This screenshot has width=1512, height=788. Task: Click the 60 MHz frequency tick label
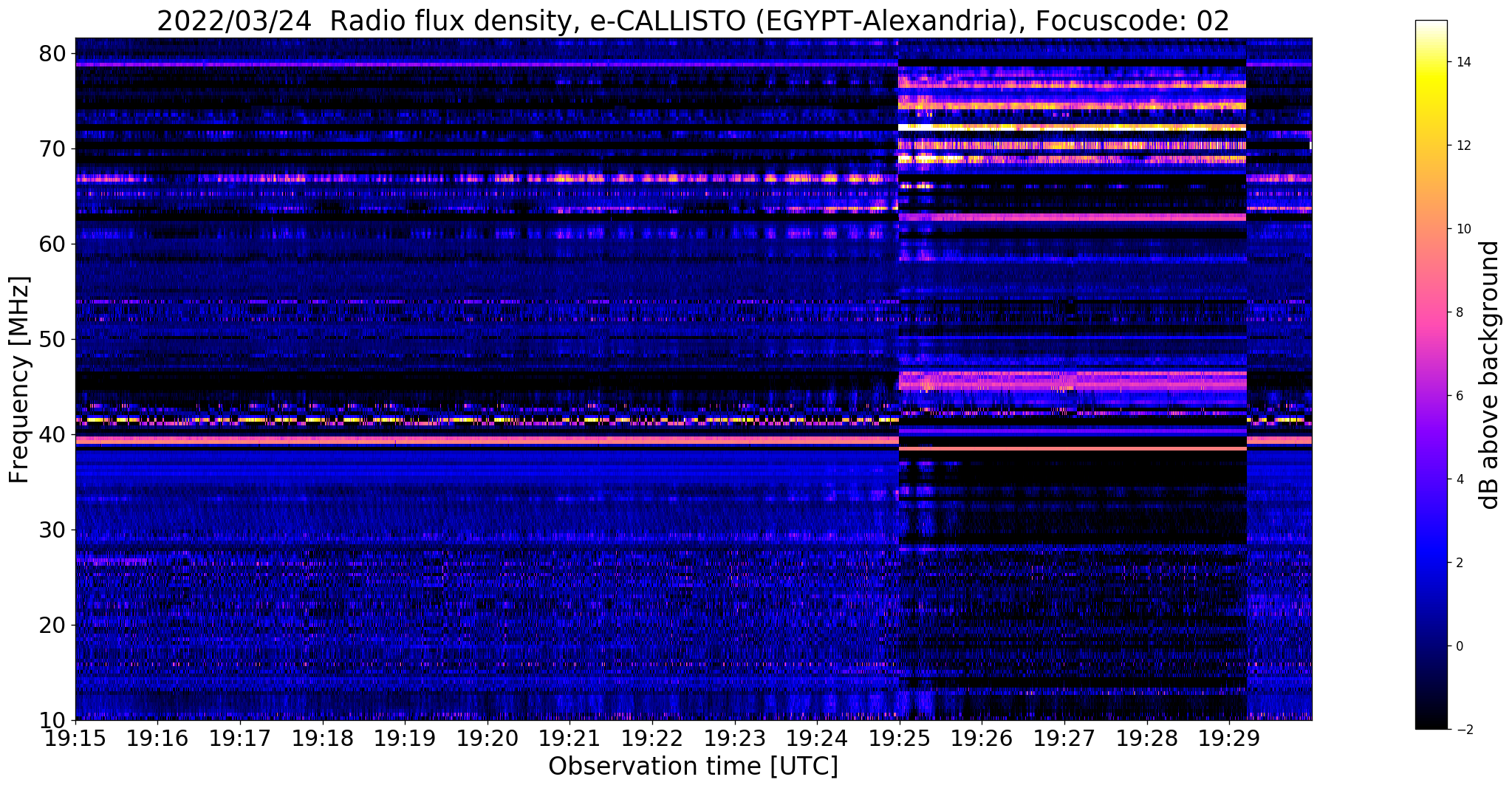(x=53, y=244)
